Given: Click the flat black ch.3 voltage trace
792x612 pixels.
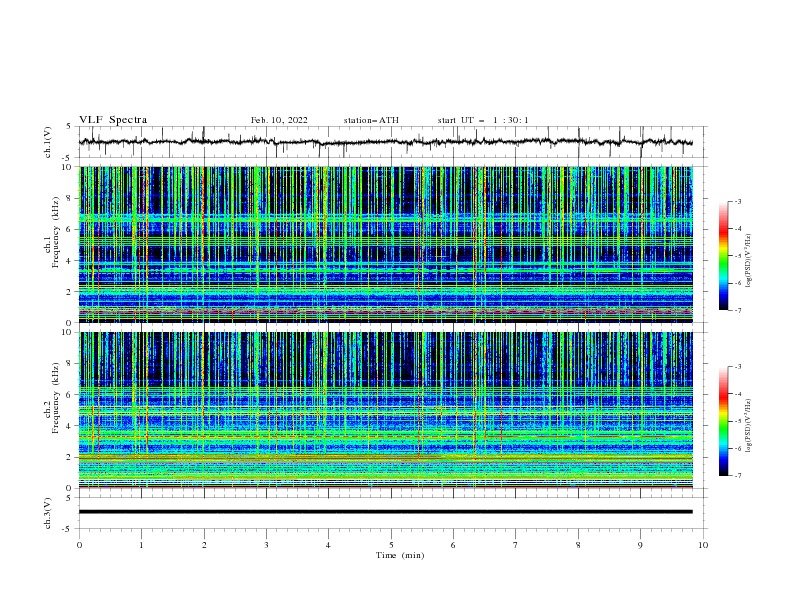Looking at the screenshot, I should coord(385,512).
